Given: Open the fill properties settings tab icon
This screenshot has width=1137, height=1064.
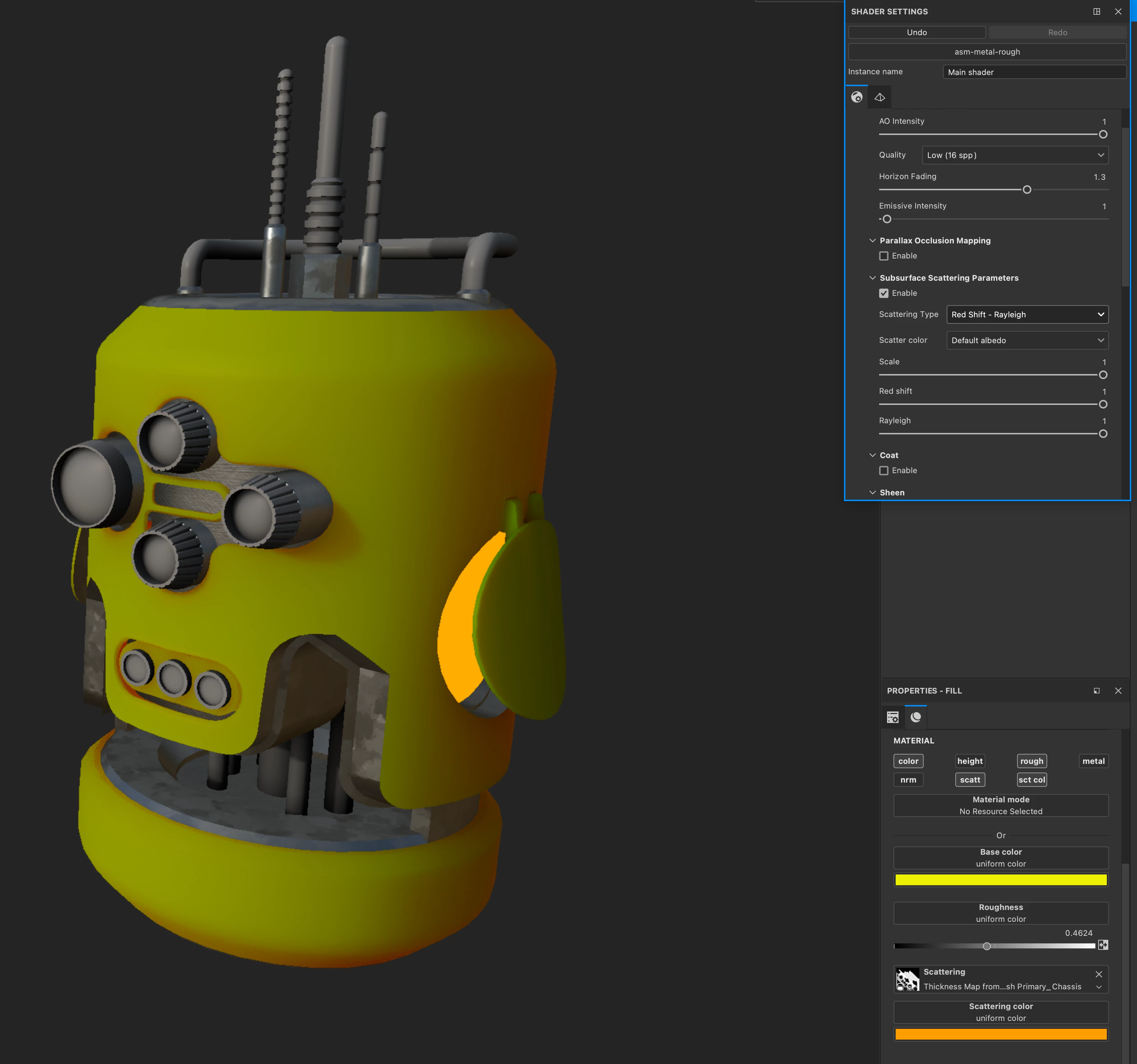Looking at the screenshot, I should 892,717.
